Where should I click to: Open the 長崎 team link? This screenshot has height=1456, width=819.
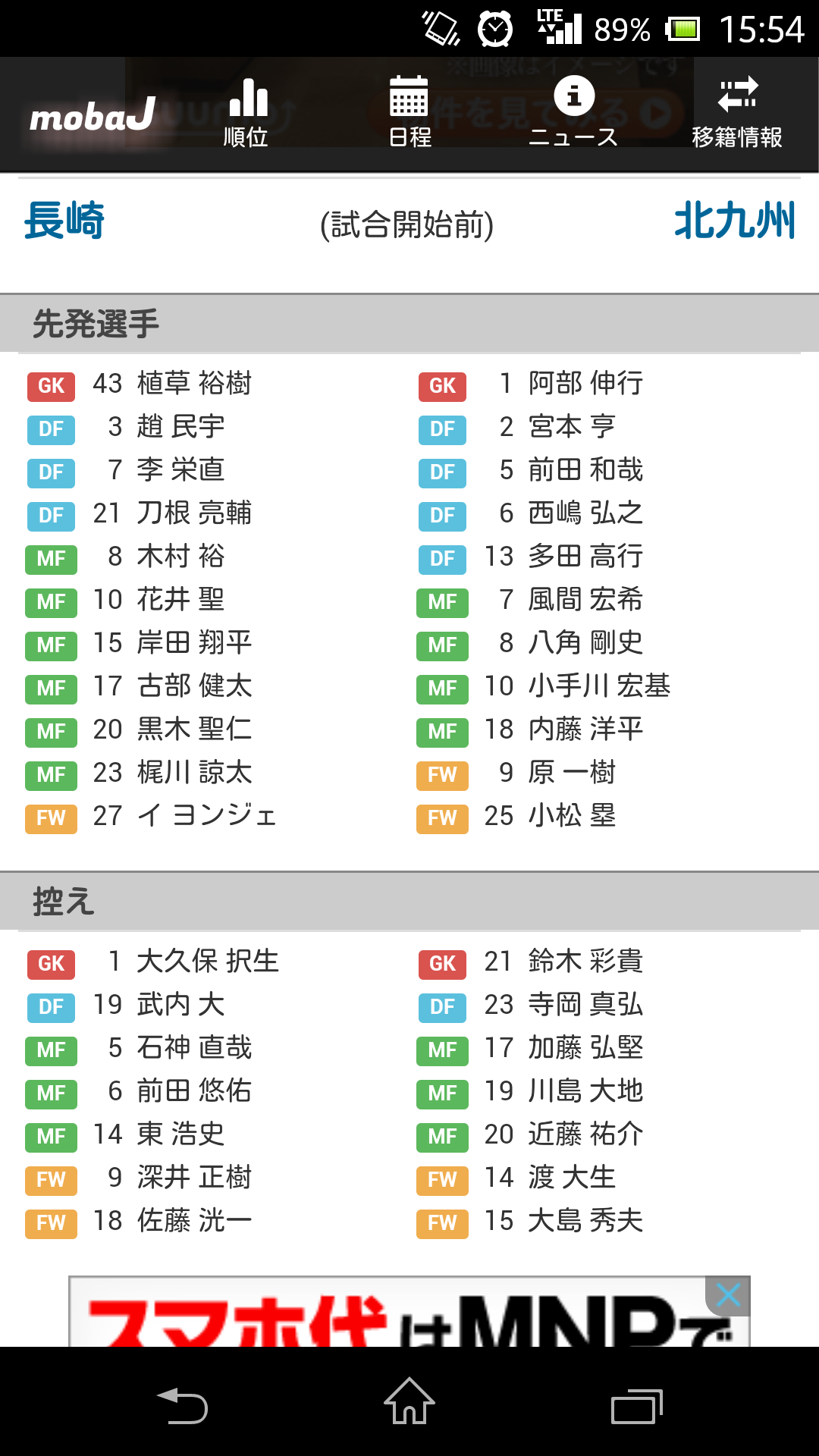pyautogui.click(x=64, y=221)
